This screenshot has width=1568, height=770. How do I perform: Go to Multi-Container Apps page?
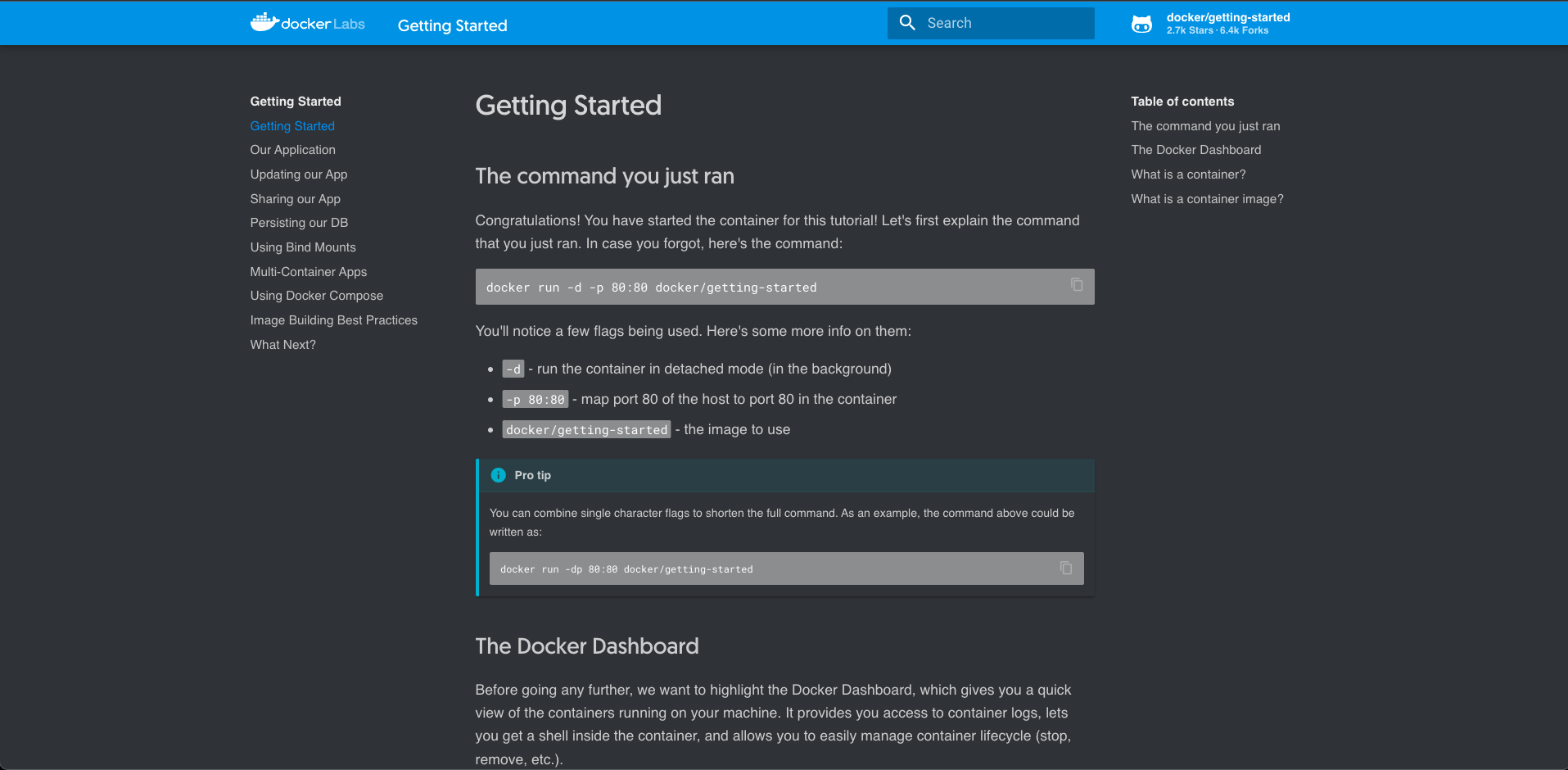click(308, 272)
